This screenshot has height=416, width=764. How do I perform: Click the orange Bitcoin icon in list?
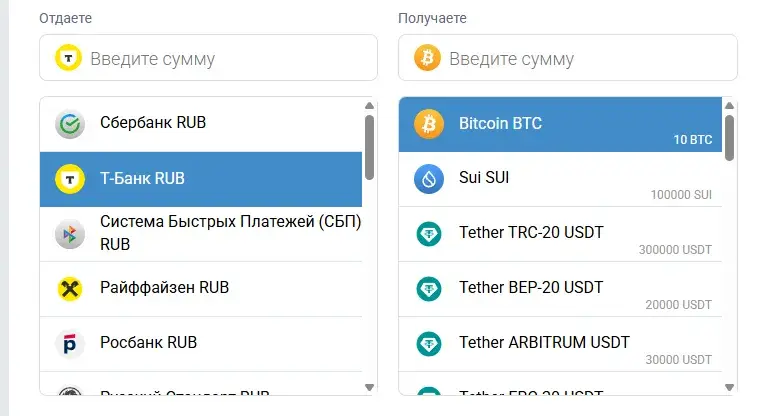(429, 124)
